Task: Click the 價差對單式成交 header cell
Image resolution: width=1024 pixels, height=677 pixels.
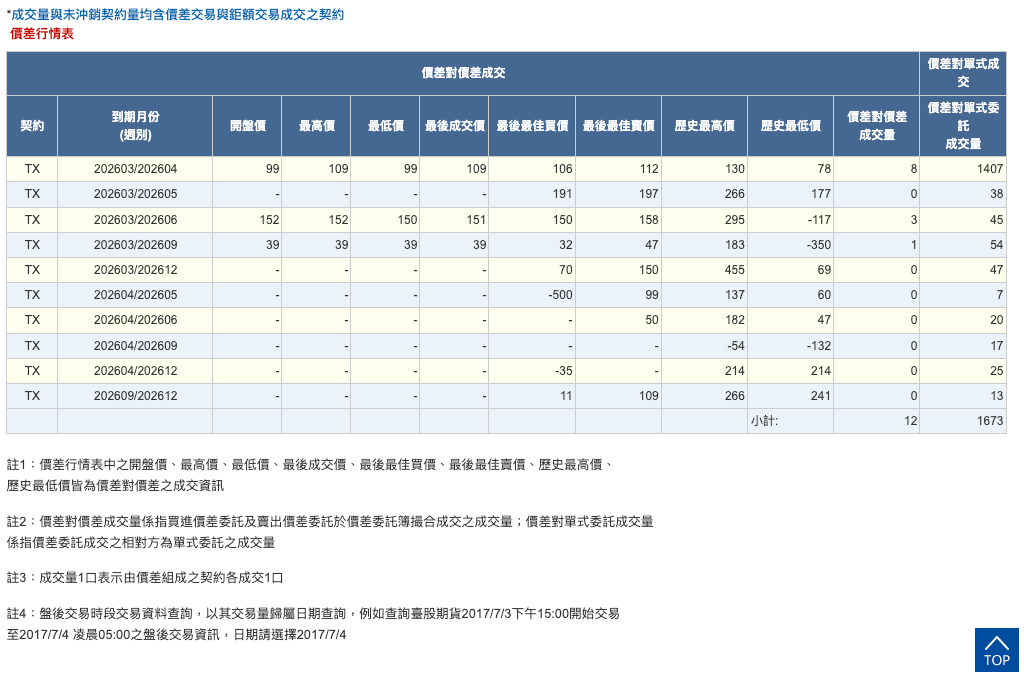Action: click(962, 72)
